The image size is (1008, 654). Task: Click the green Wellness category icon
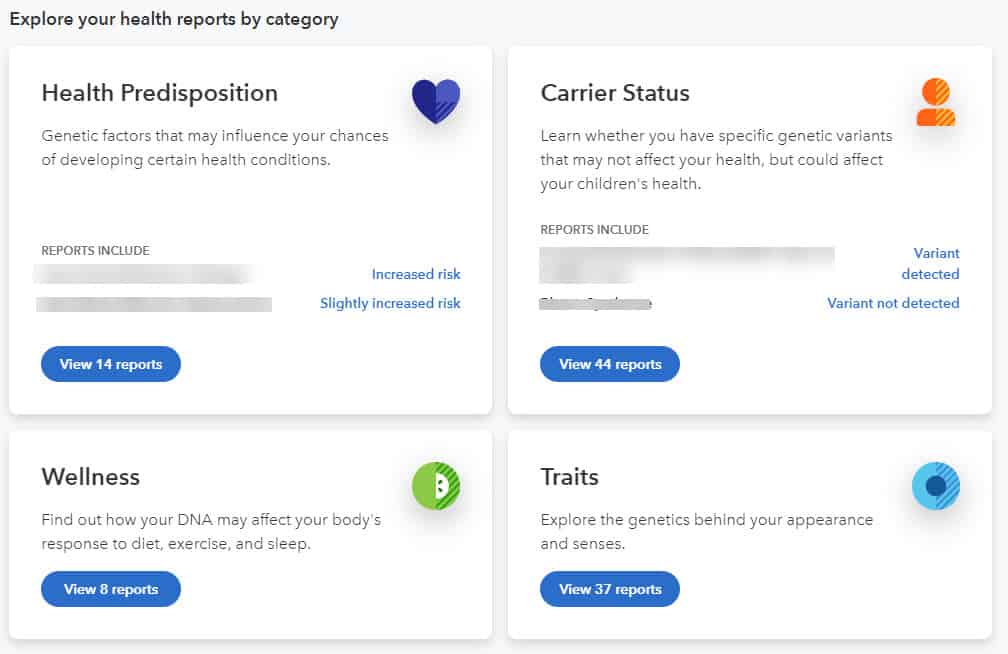click(436, 486)
